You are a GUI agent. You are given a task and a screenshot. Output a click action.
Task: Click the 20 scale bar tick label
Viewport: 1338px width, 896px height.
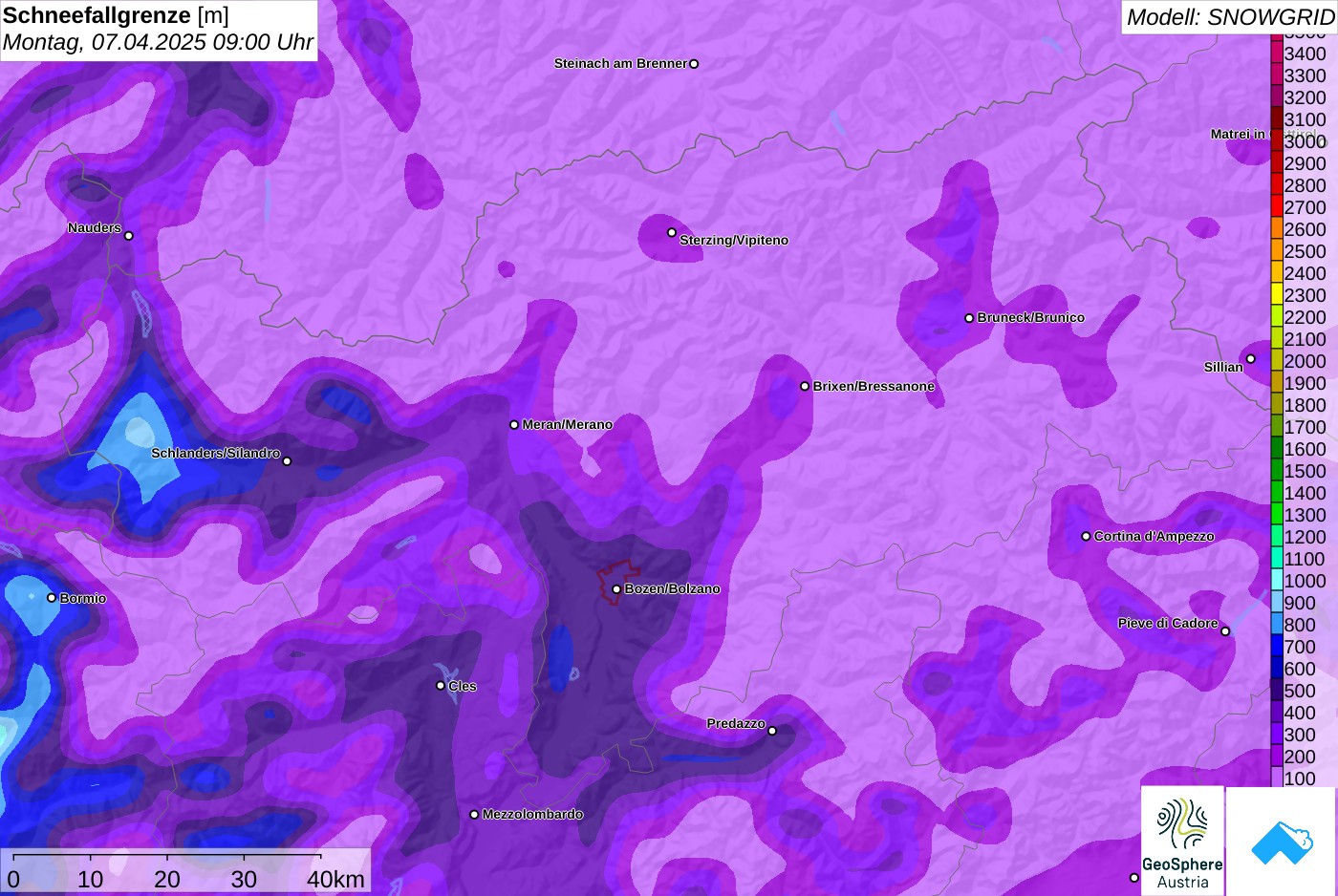(x=167, y=879)
